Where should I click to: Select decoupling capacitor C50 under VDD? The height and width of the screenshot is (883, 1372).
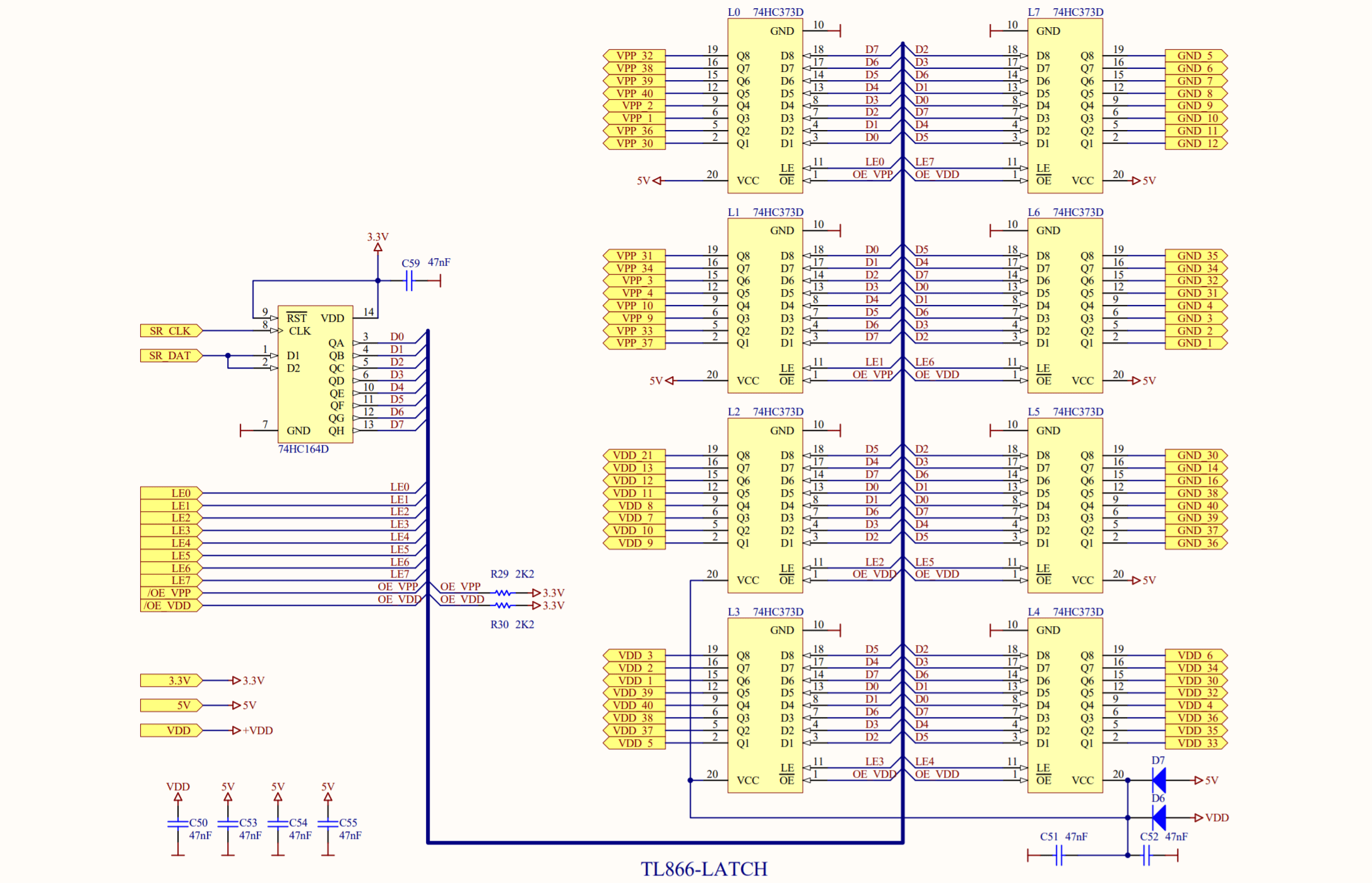coord(178,824)
